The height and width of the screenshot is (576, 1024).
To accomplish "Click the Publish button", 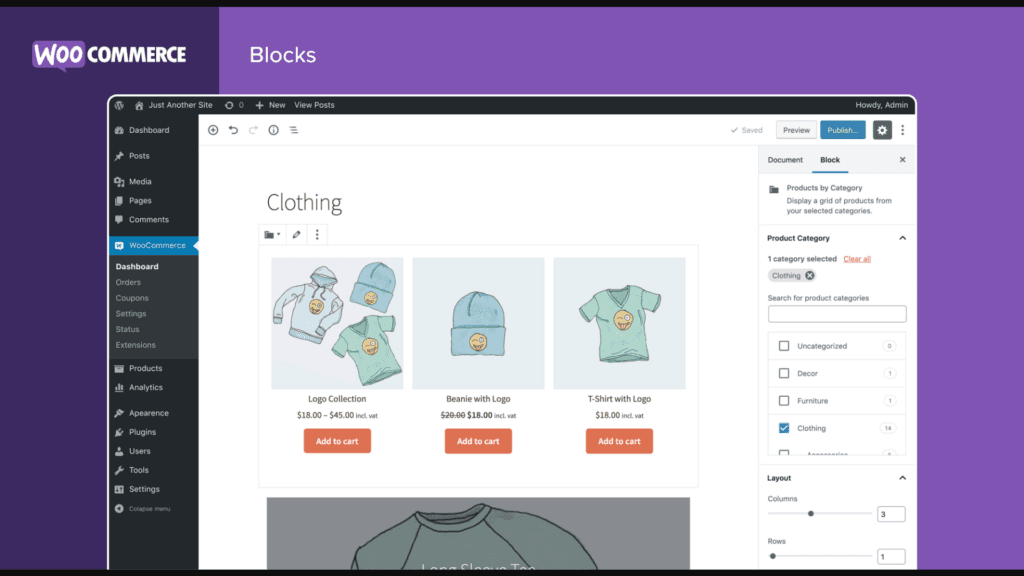I will tap(842, 130).
